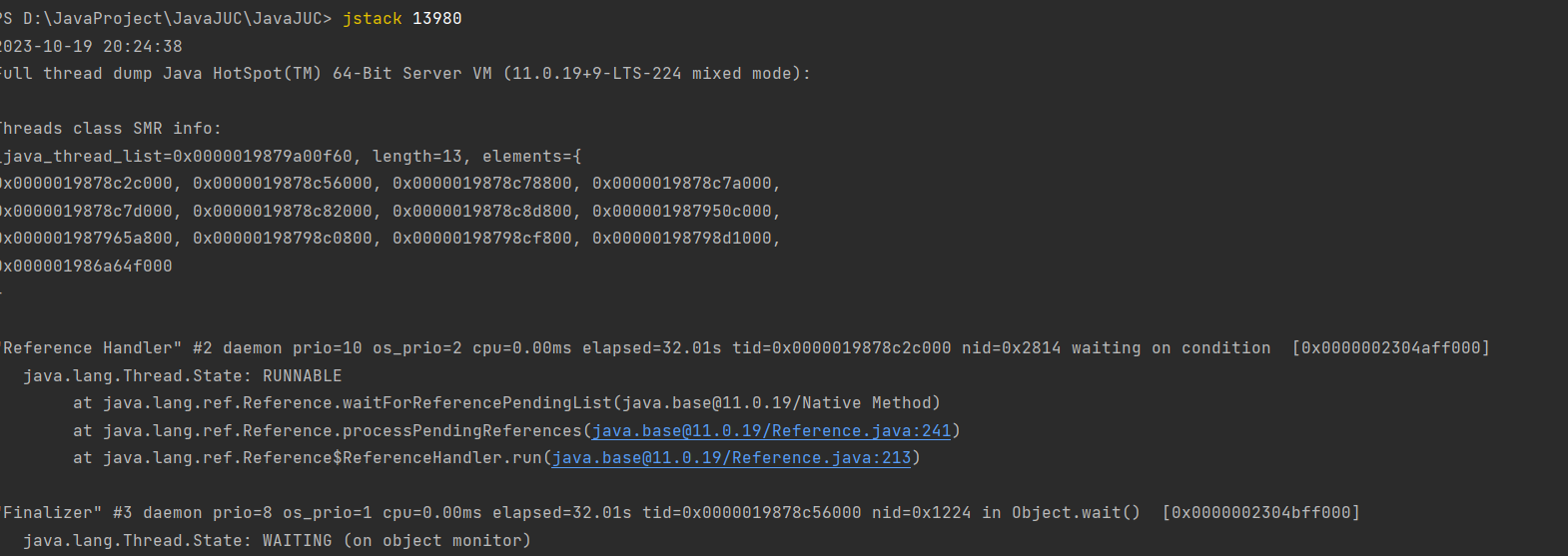This screenshot has height=556, width=1568.
Task: Click the "Reference Handler" thread name
Action: (x=92, y=348)
